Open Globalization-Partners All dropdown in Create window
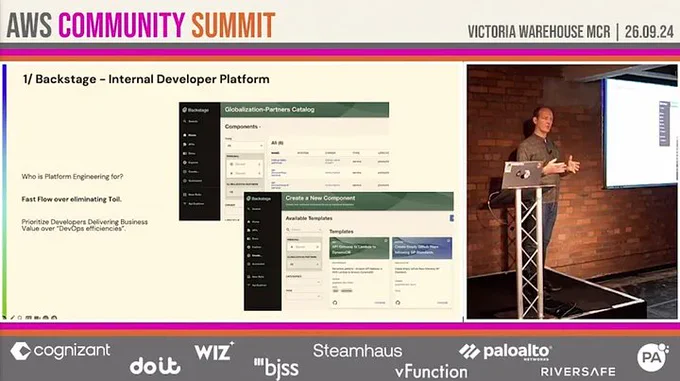The height and width of the screenshot is (381, 680). click(x=304, y=264)
